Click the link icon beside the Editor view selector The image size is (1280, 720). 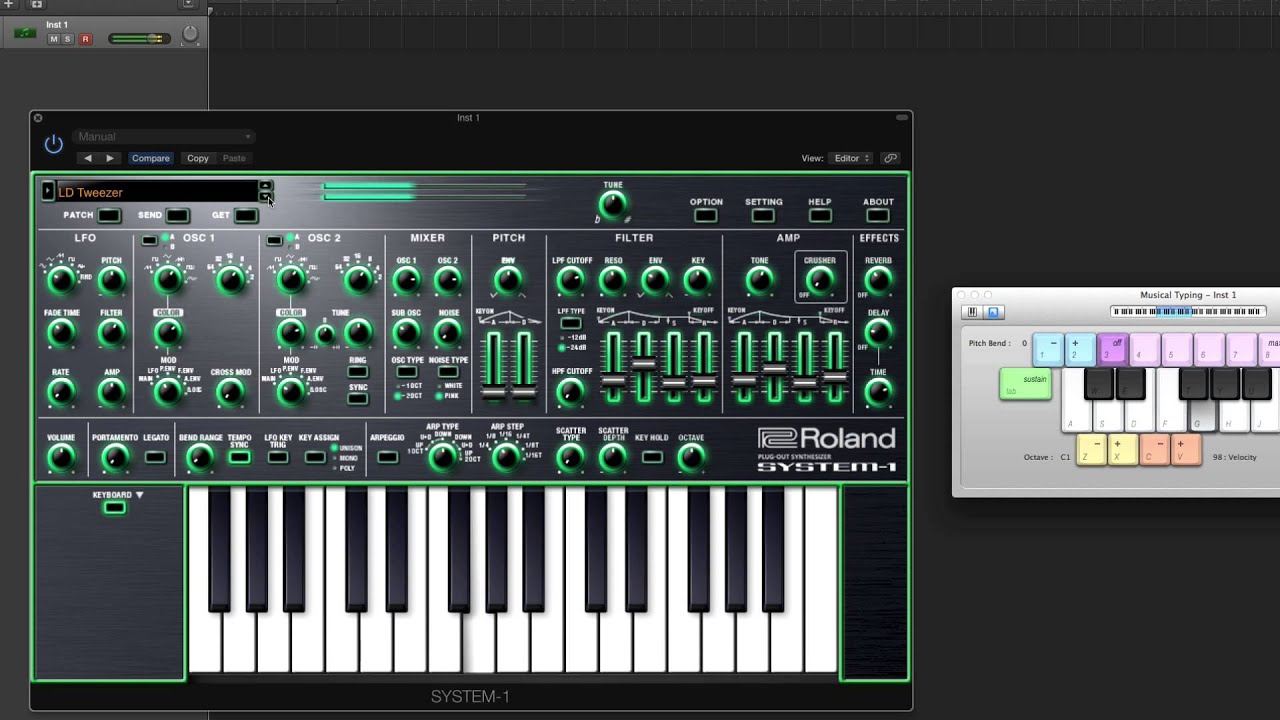tap(890, 158)
